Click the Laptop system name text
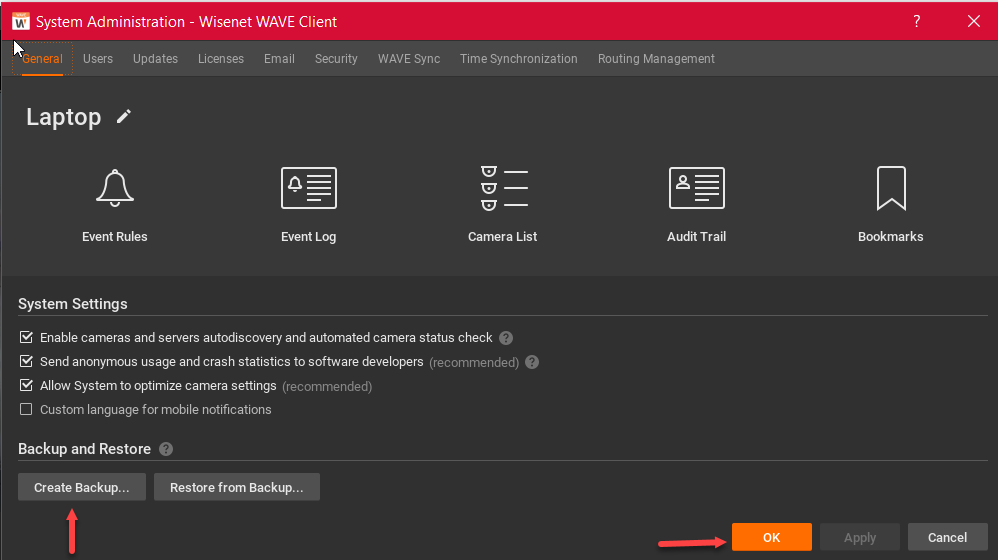The height and width of the screenshot is (560, 998). [64, 117]
